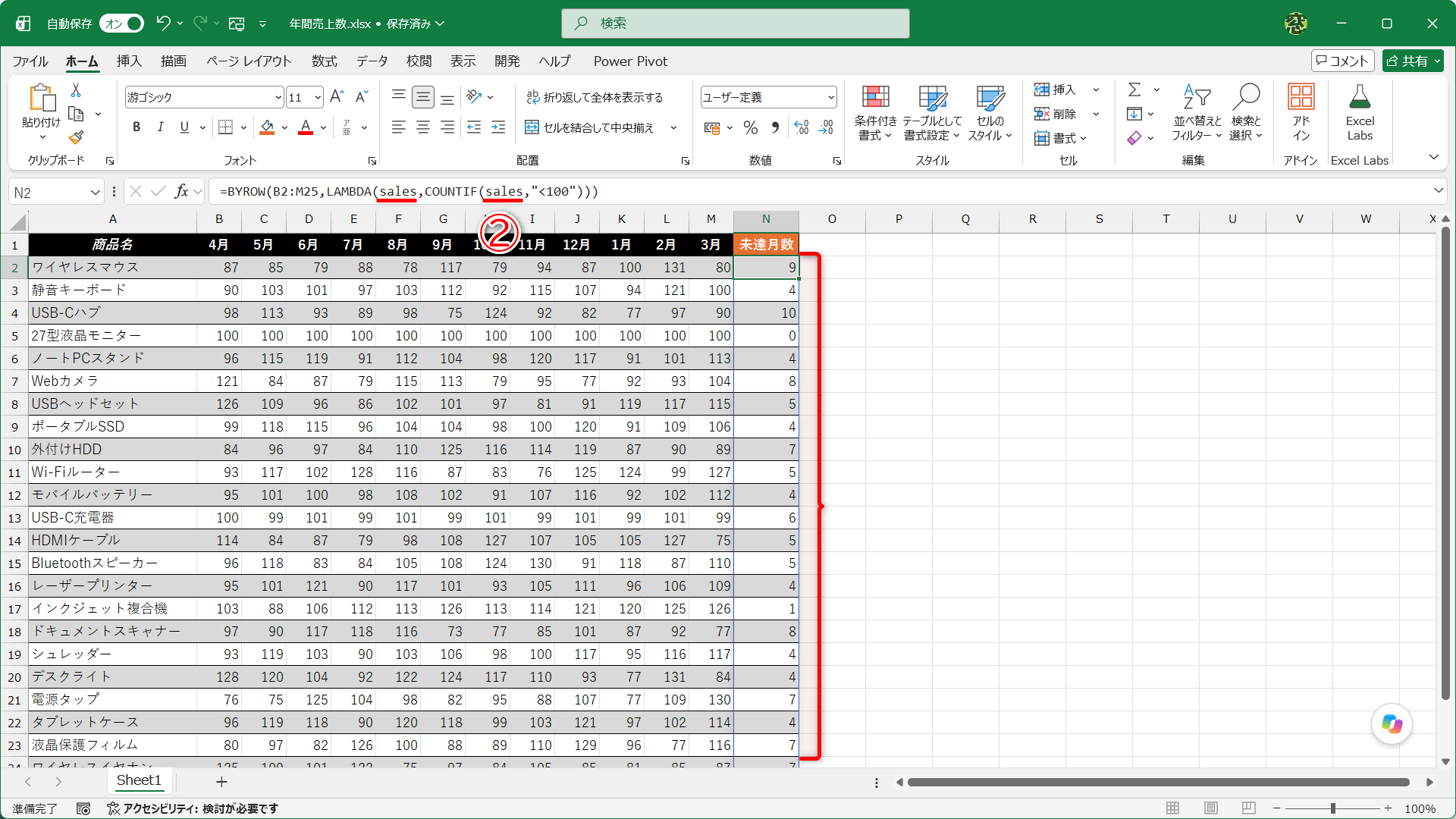The width and height of the screenshot is (1456, 819).
Task: Click fill color swatch
Action: (x=267, y=127)
